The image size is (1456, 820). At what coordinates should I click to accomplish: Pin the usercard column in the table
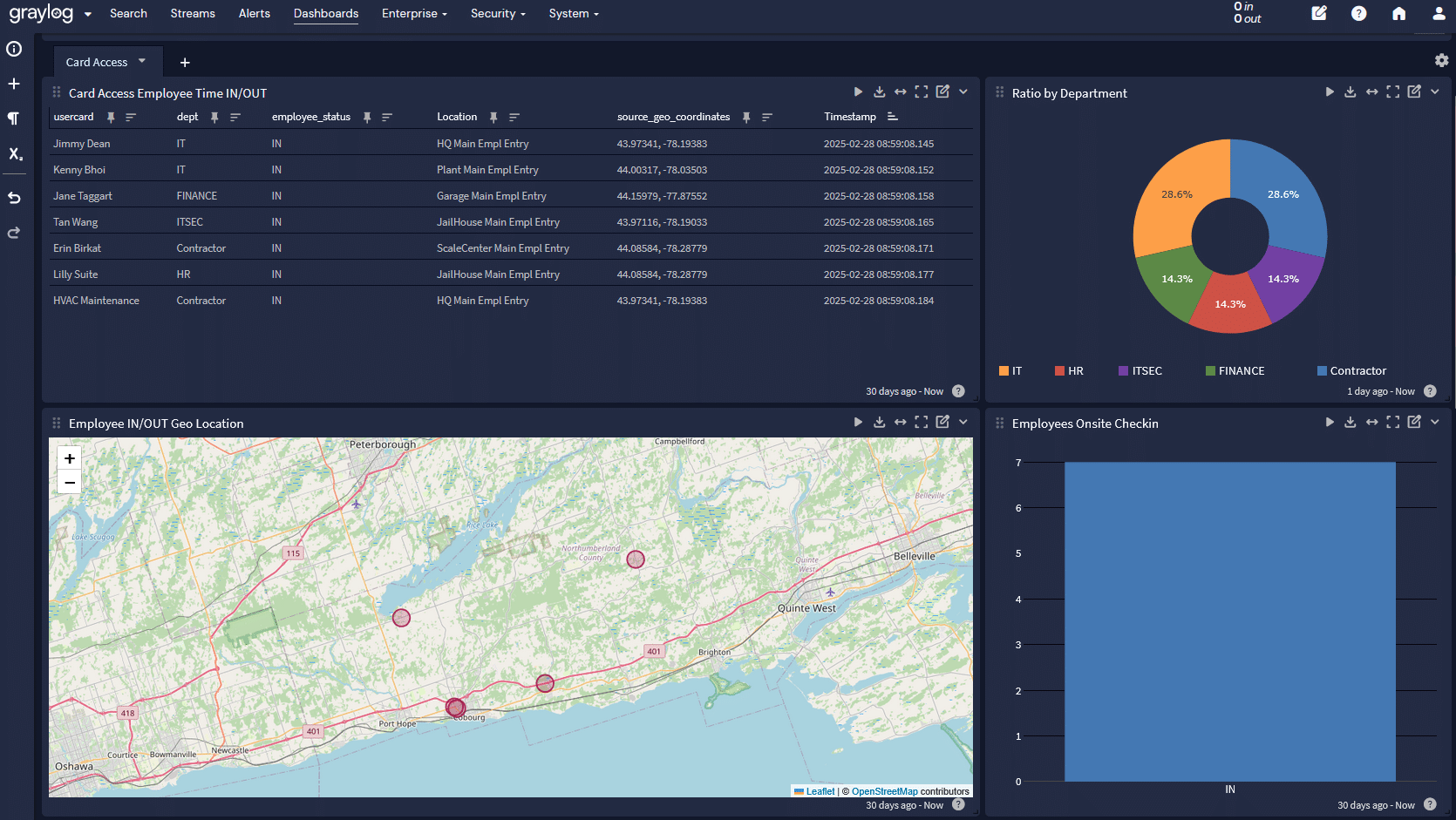pyautogui.click(x=111, y=116)
